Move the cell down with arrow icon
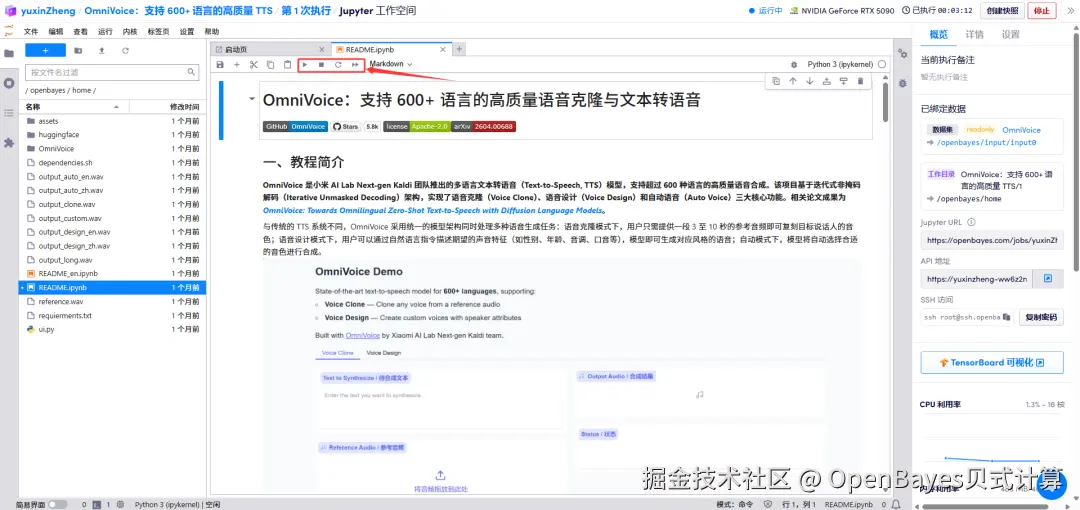The image size is (1080, 510). pos(809,81)
